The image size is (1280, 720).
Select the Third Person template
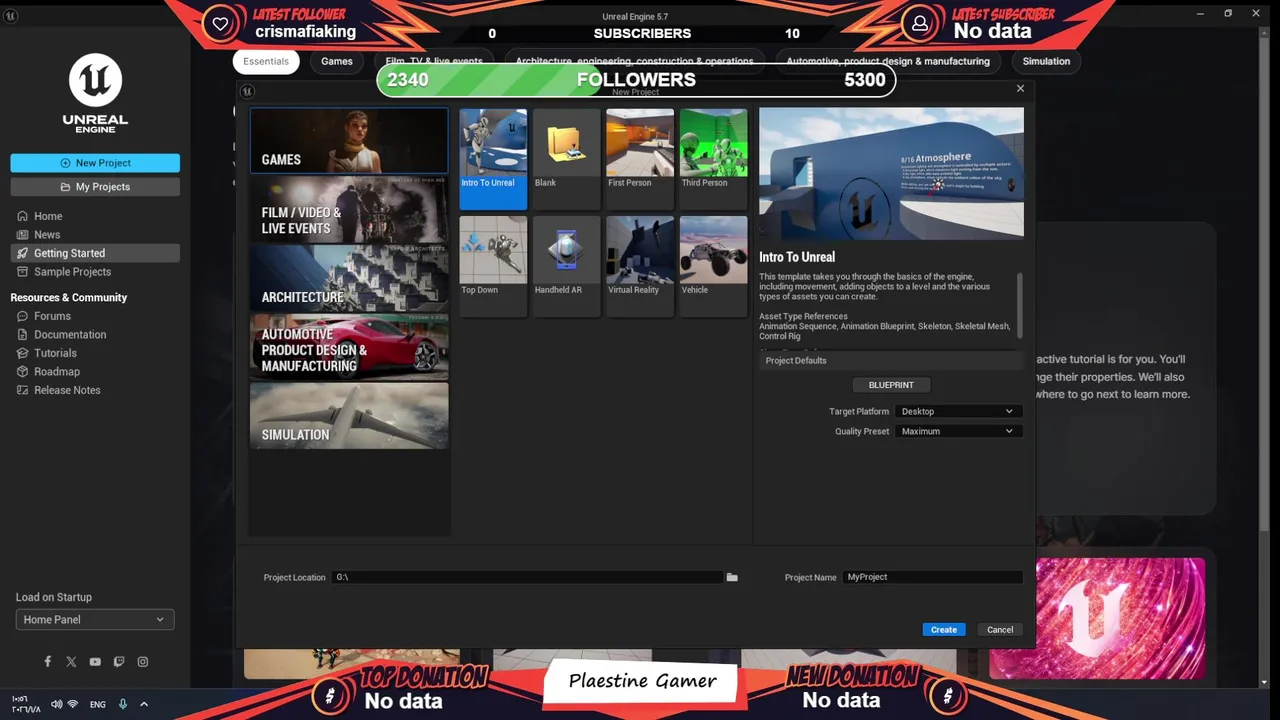pos(713,159)
